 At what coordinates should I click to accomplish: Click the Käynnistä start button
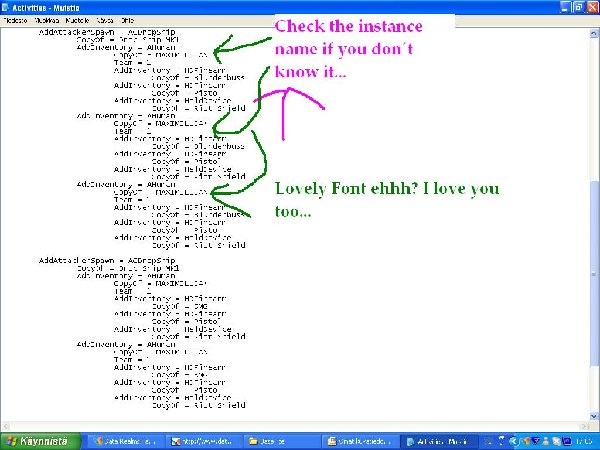point(41,441)
